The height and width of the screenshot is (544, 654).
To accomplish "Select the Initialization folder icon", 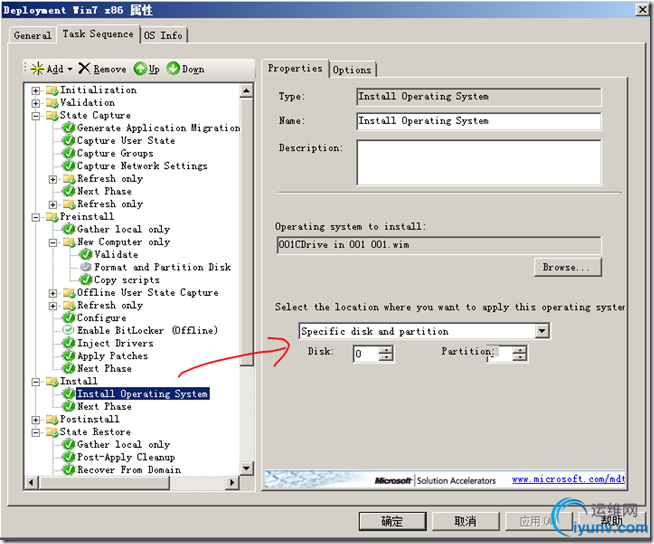I will click(52, 90).
